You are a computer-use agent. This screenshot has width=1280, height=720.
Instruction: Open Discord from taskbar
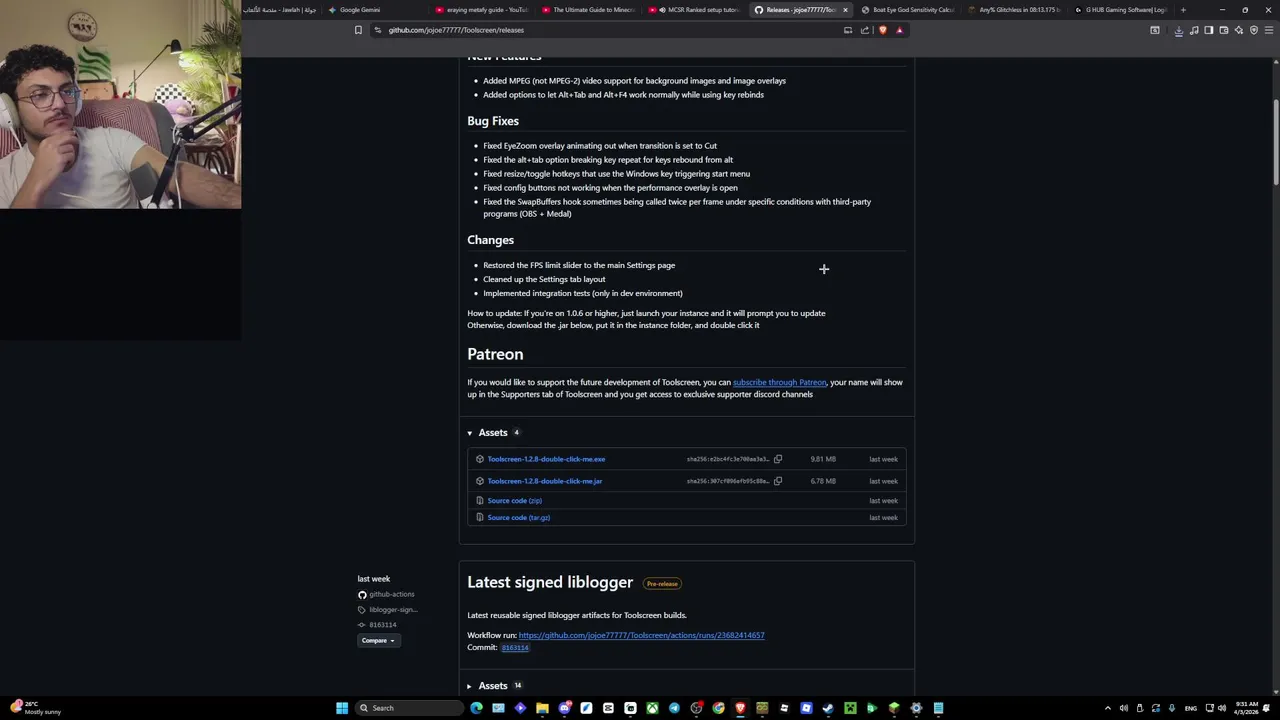[564, 708]
